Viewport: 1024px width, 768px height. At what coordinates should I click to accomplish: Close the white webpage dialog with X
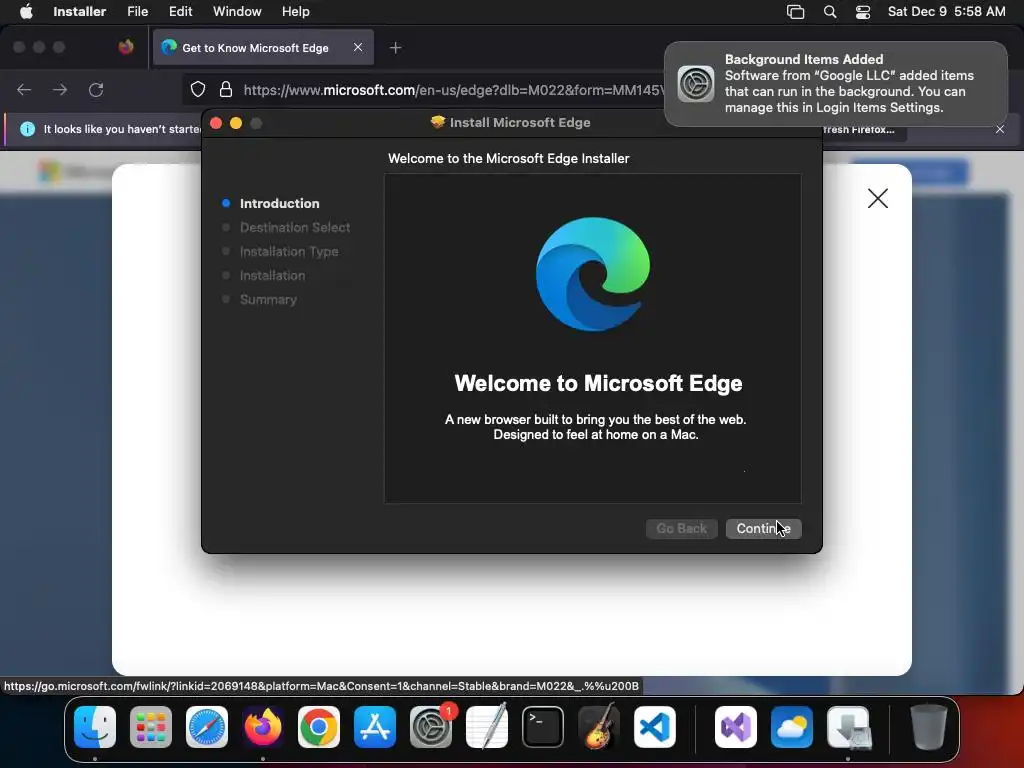pos(878,198)
